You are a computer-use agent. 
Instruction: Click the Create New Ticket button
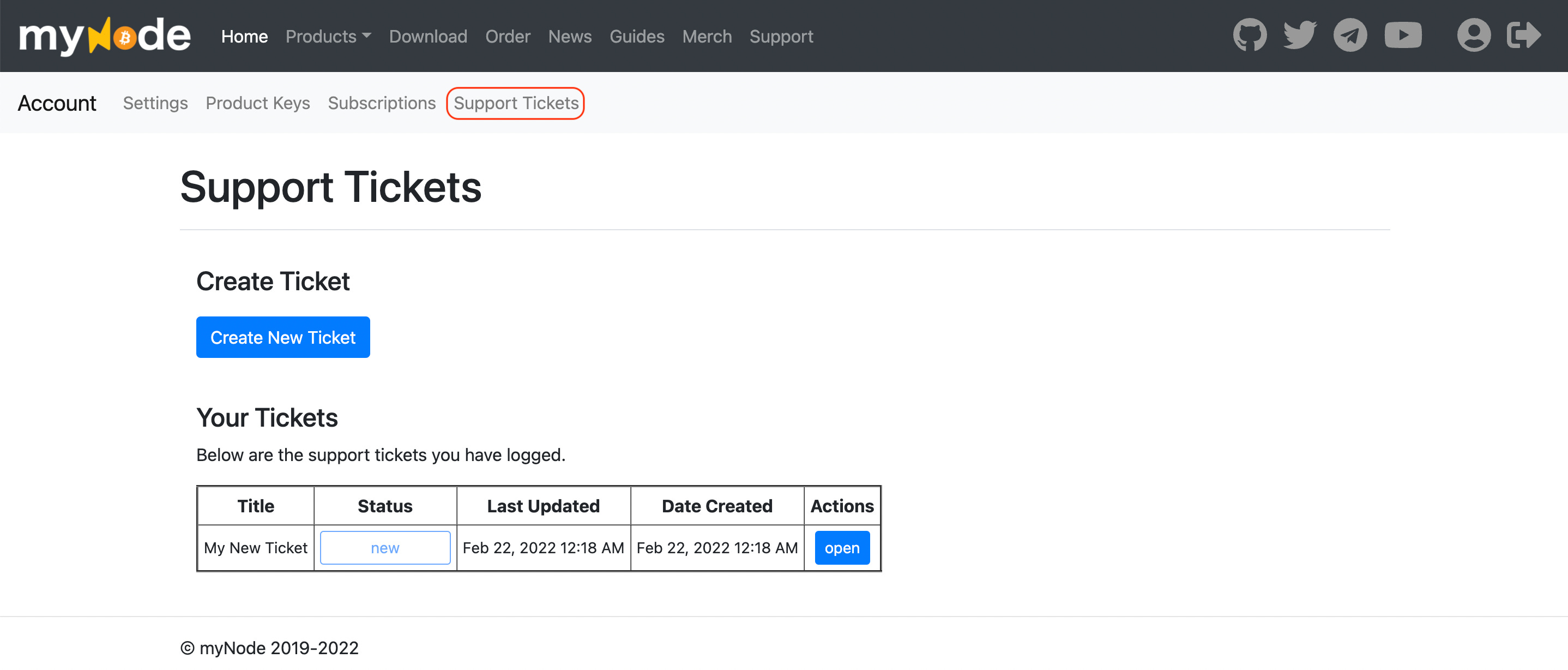(282, 337)
